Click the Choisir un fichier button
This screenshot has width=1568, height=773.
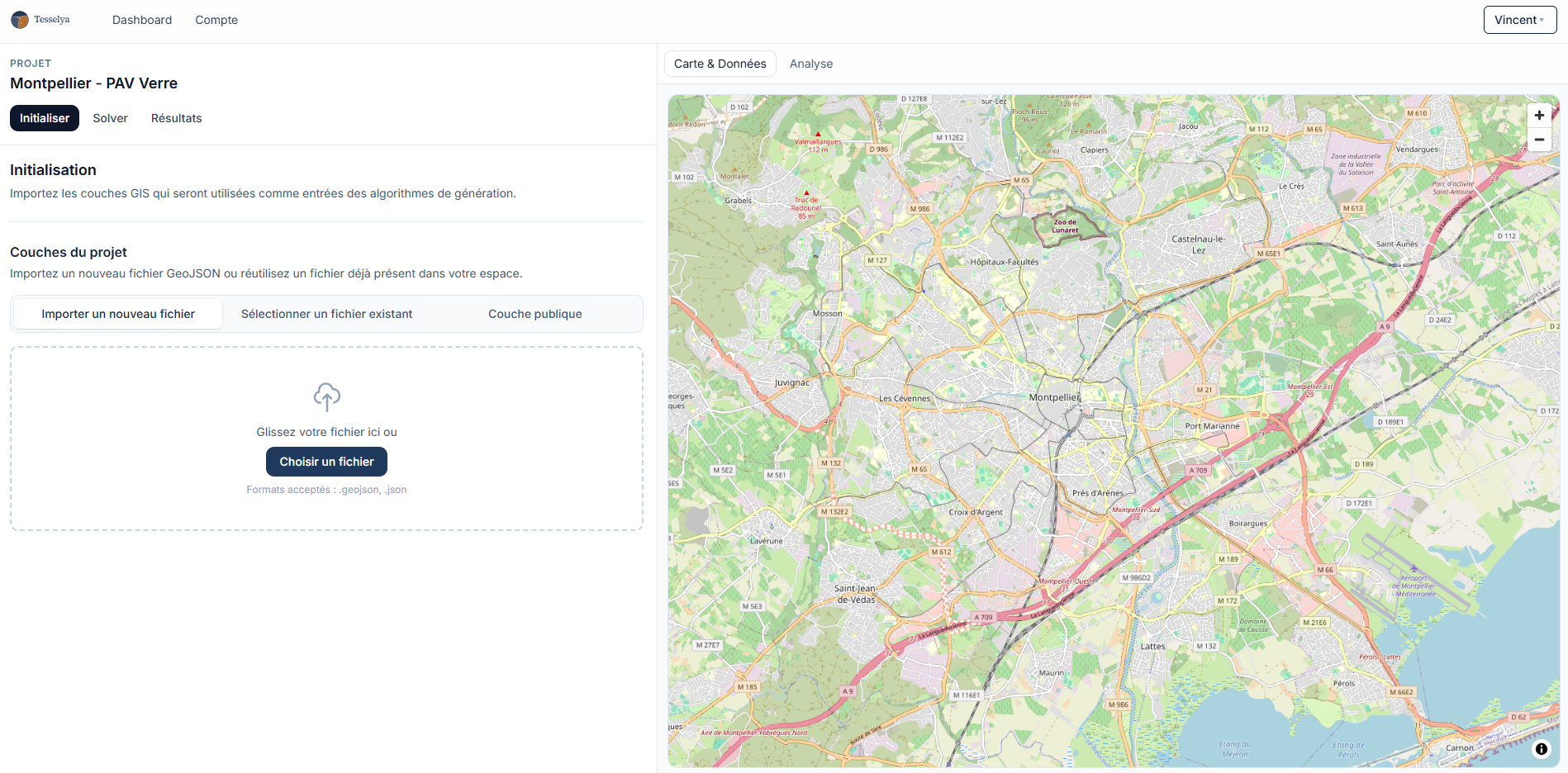(326, 462)
